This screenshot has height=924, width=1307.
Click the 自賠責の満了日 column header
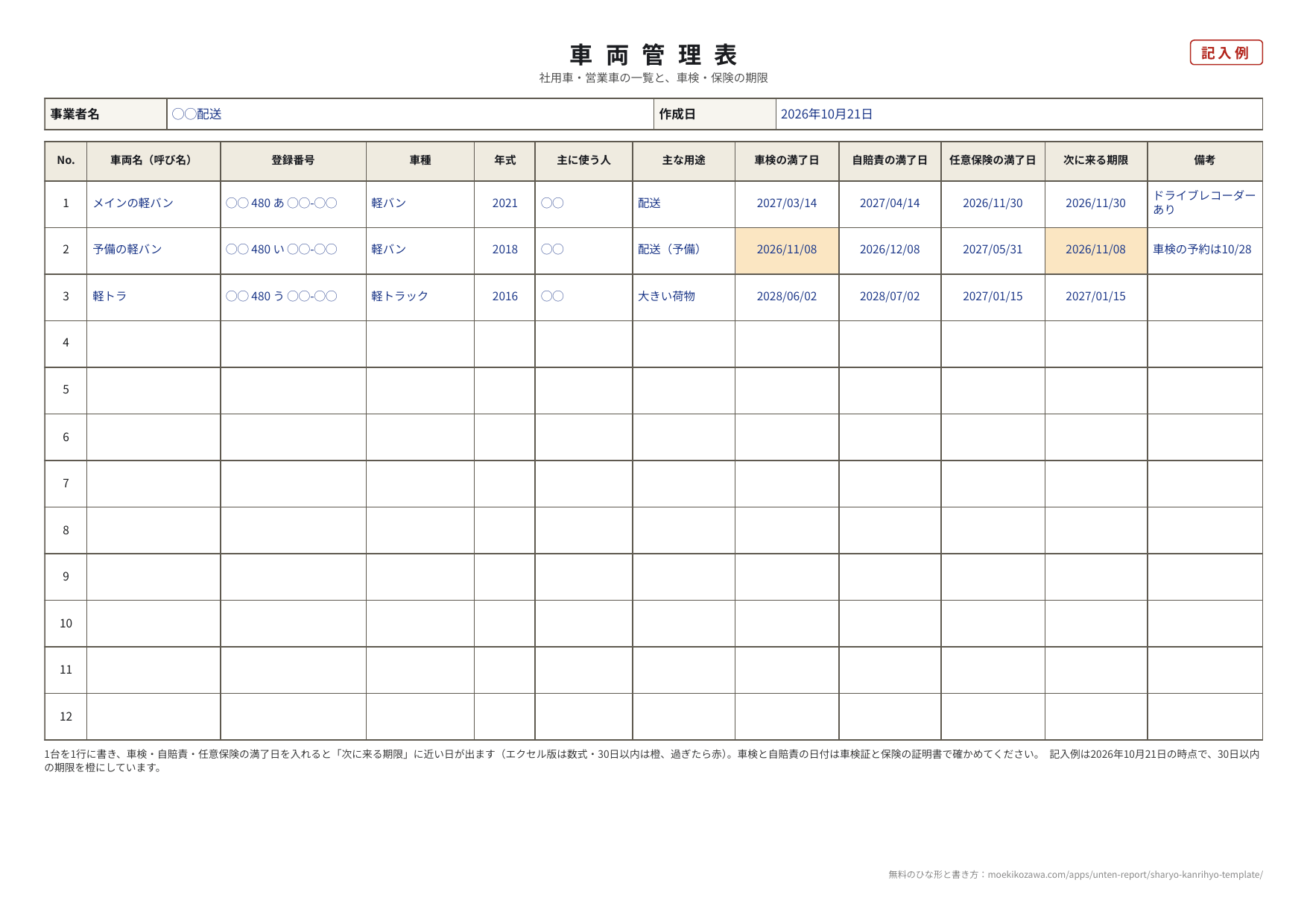click(890, 160)
